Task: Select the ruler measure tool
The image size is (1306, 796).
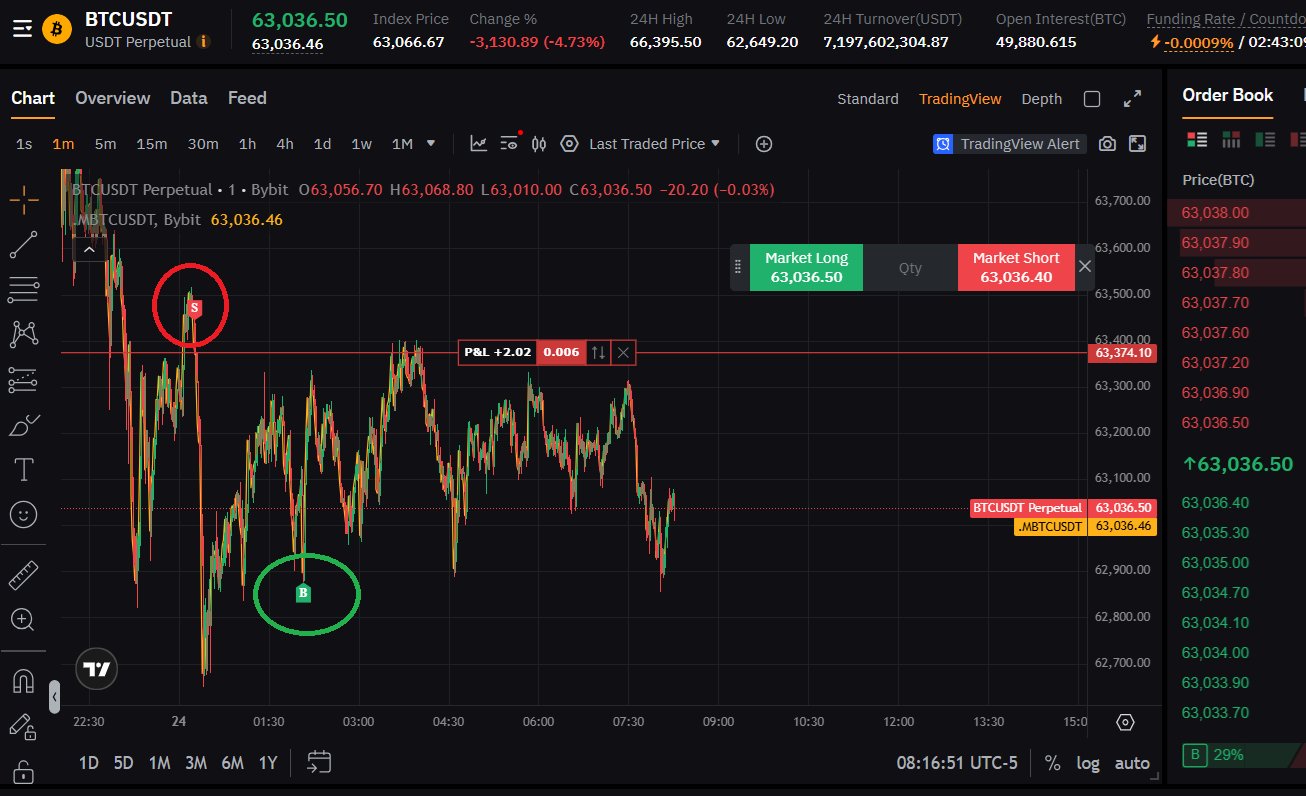Action: tap(23, 575)
